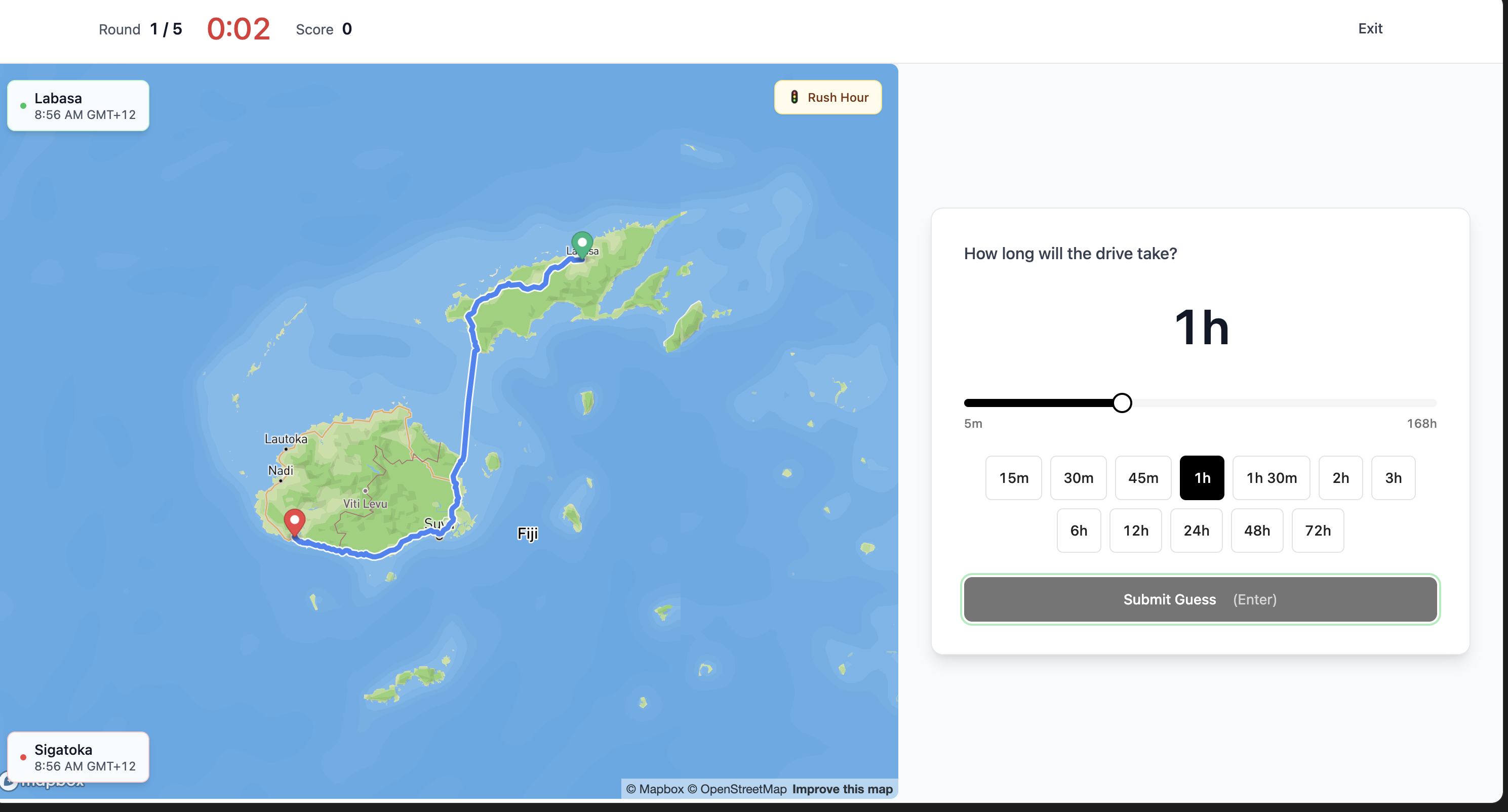The image size is (1508, 812).
Task: Select the 15m preset duration
Action: point(1013,478)
